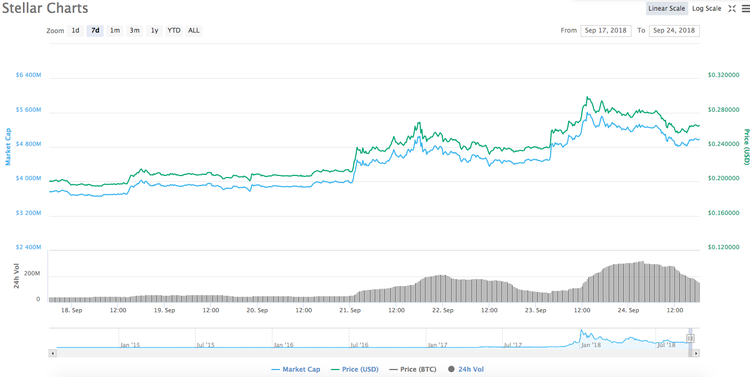Edit the To date field

pyautogui.click(x=674, y=31)
